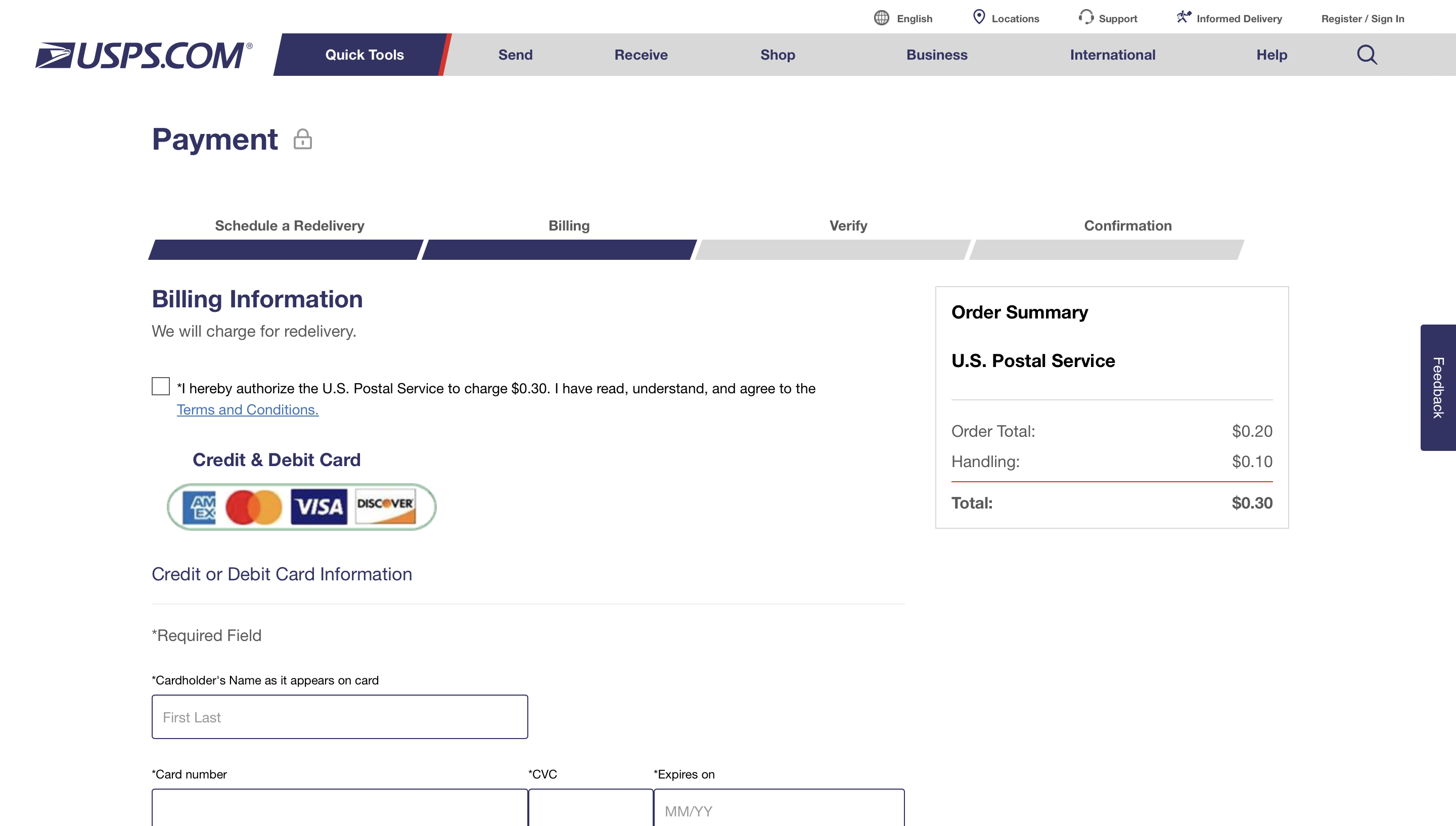
Task: Click Register / Sign In button
Action: point(1363,18)
